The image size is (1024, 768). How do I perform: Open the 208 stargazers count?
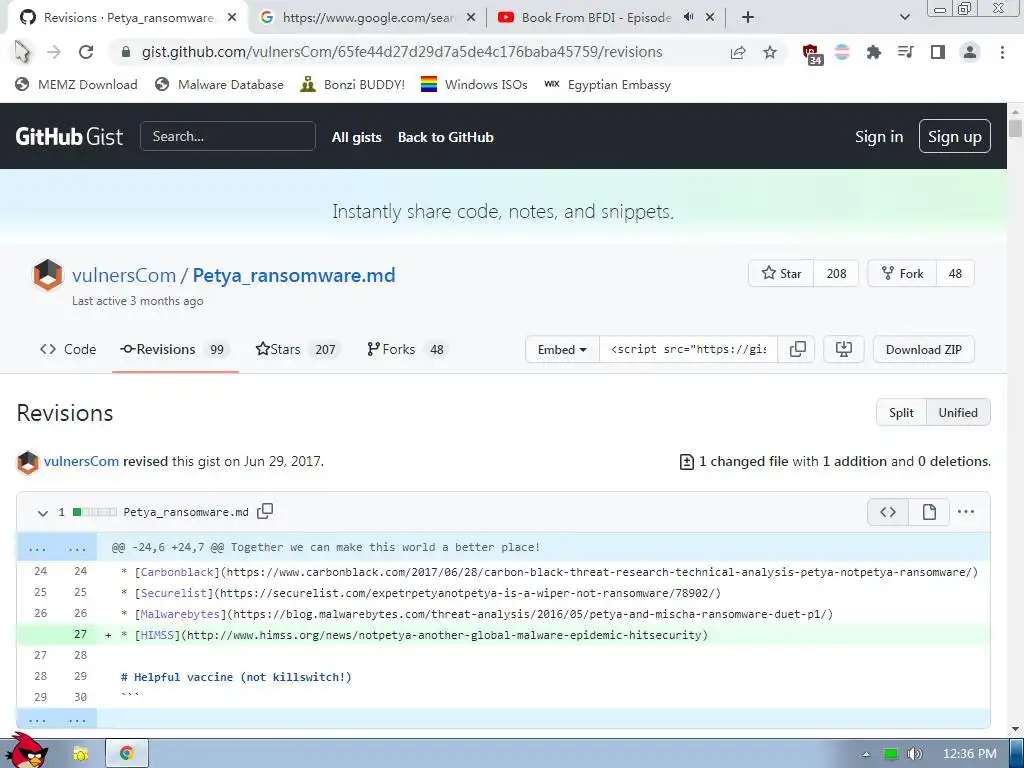tap(837, 274)
